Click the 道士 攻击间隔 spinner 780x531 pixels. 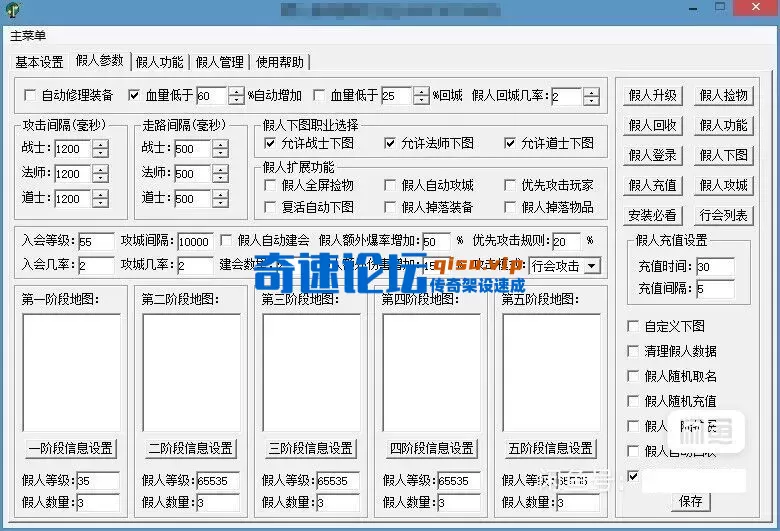100,199
